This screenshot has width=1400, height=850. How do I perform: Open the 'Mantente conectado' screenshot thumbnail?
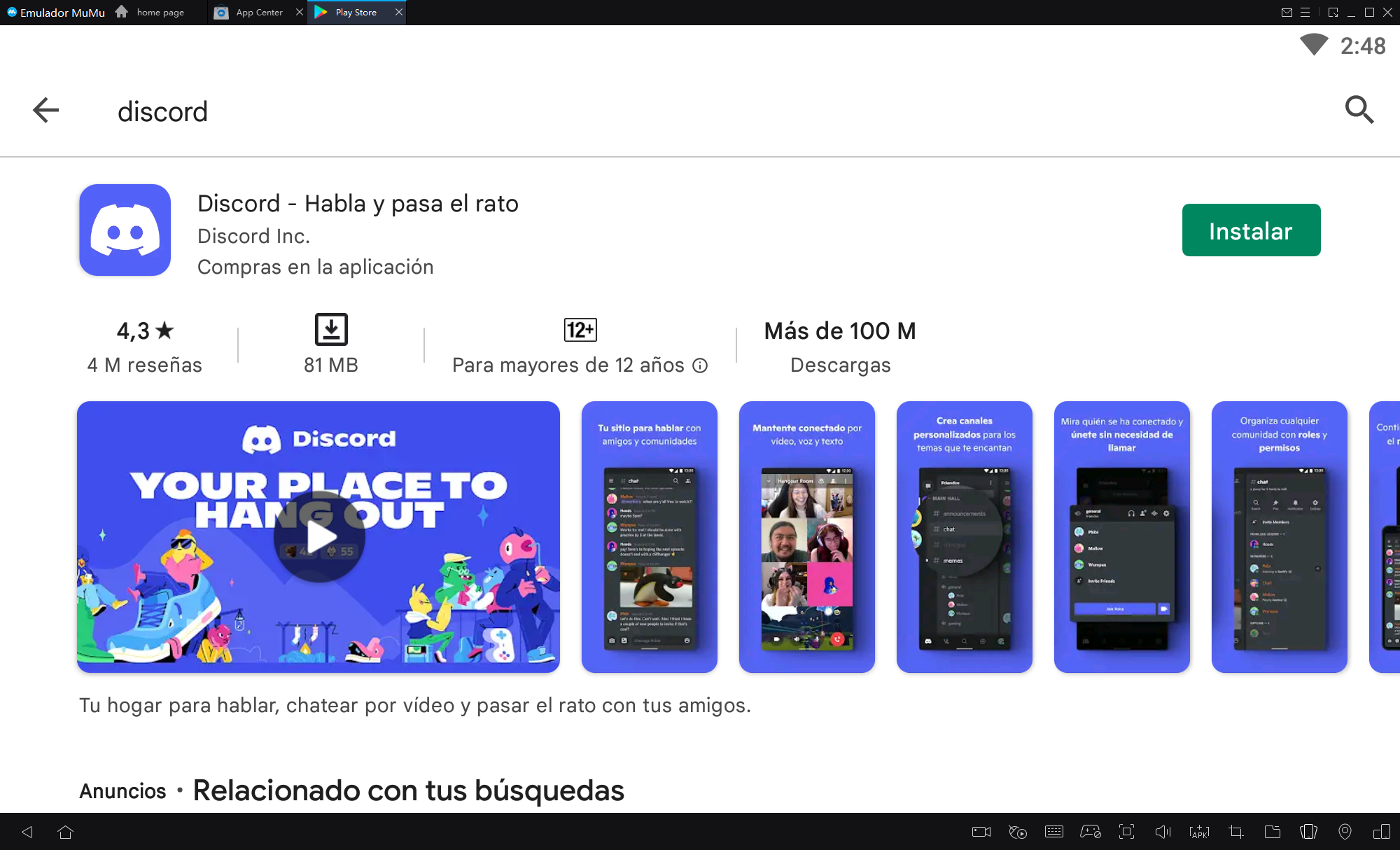(x=806, y=537)
